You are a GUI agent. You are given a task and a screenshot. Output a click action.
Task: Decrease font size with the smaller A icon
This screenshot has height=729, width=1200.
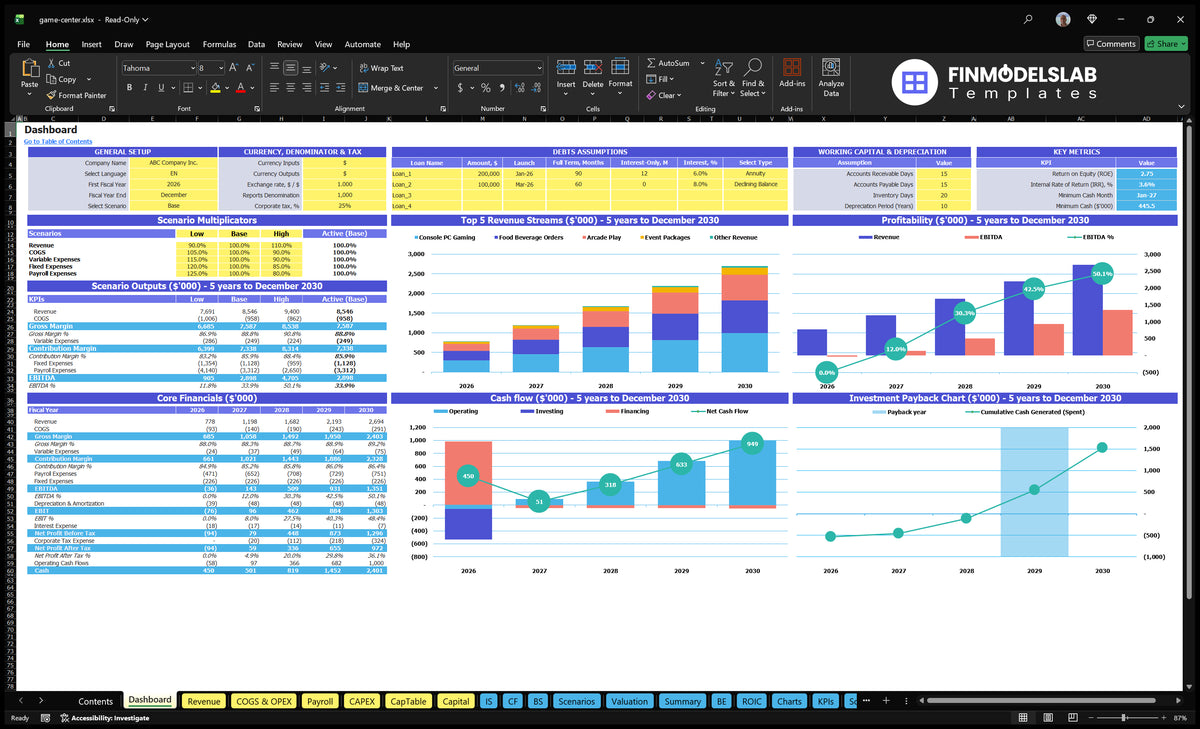[x=250, y=67]
